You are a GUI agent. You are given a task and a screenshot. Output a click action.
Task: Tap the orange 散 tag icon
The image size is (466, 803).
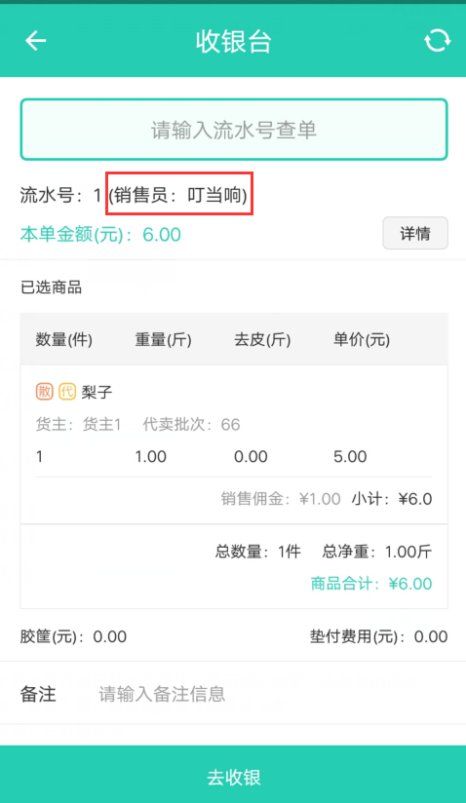pos(45,392)
